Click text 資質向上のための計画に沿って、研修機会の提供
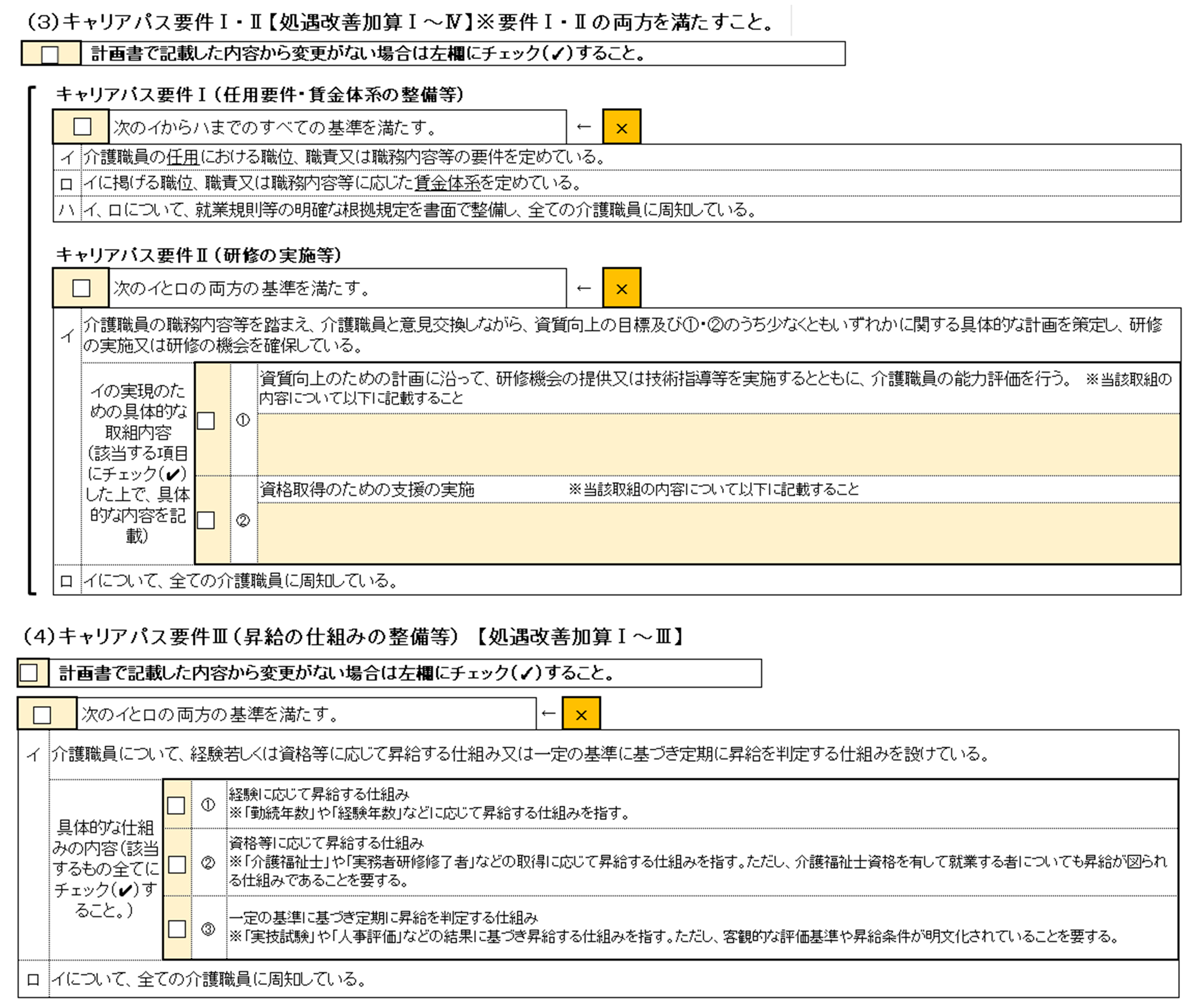 [716, 388]
